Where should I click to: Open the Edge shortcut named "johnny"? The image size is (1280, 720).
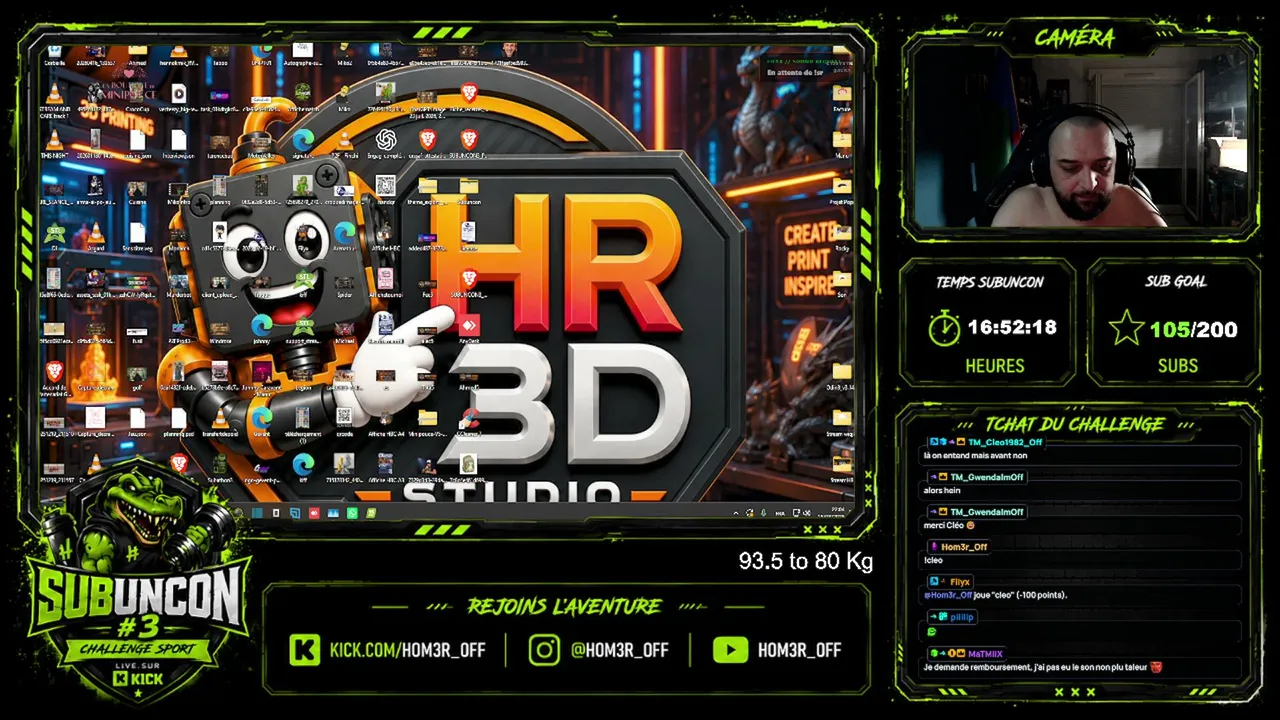(262, 329)
